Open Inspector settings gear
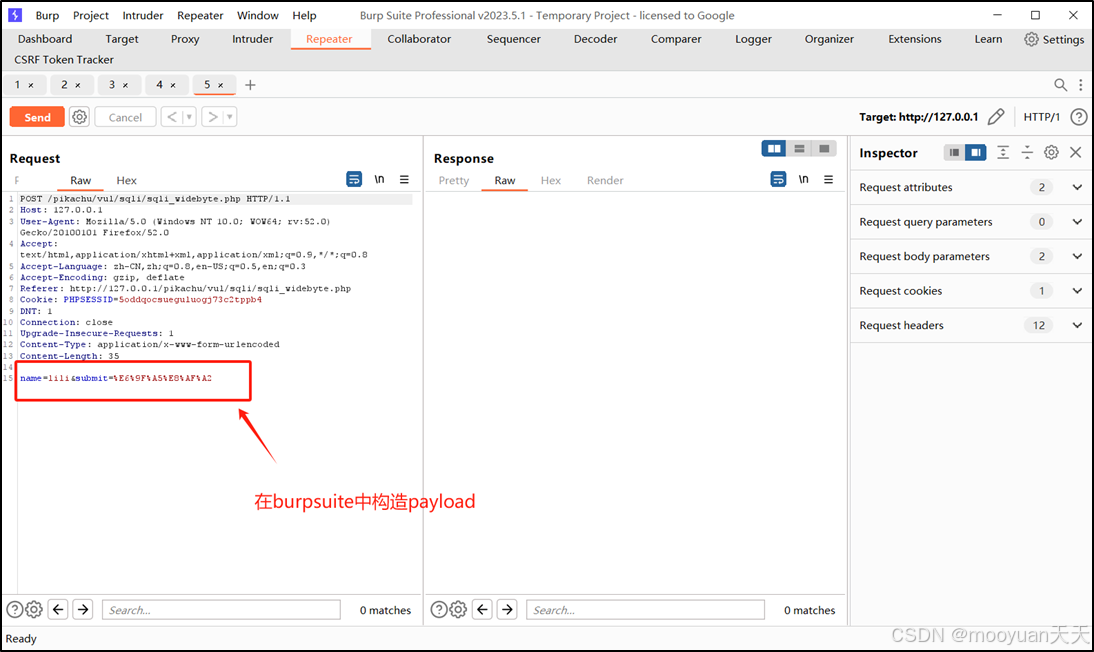This screenshot has width=1094, height=652. coord(1051,152)
